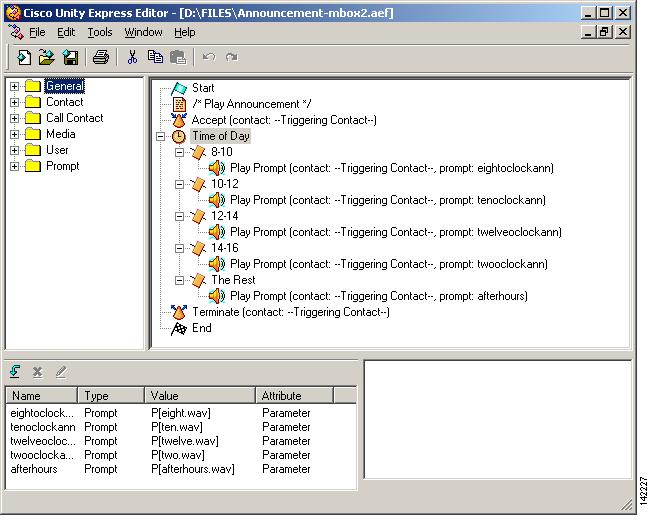The image size is (652, 521).
Task: Select the tenoclockann variable row
Action: tap(181, 427)
